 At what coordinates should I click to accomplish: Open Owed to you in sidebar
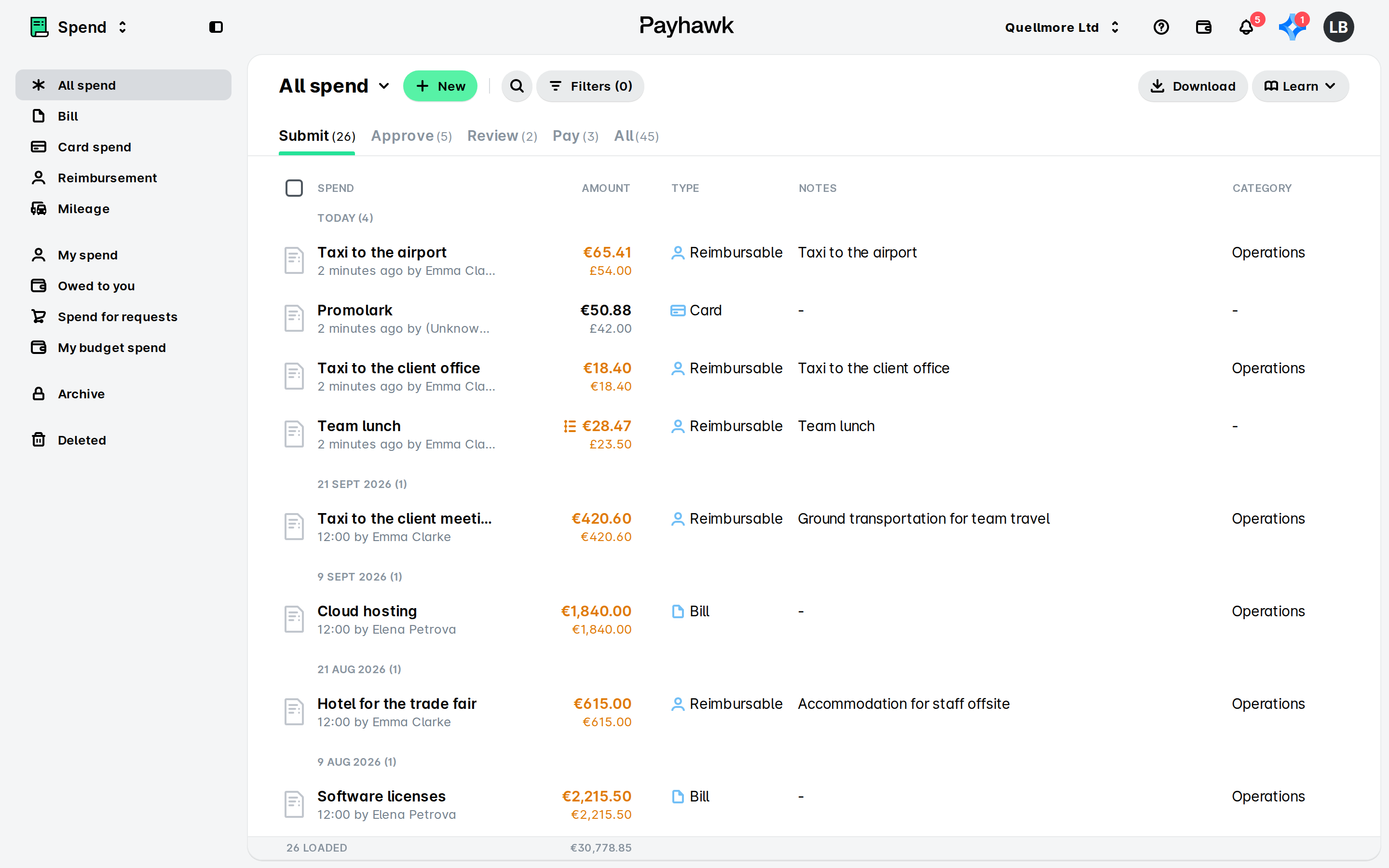(x=123, y=286)
